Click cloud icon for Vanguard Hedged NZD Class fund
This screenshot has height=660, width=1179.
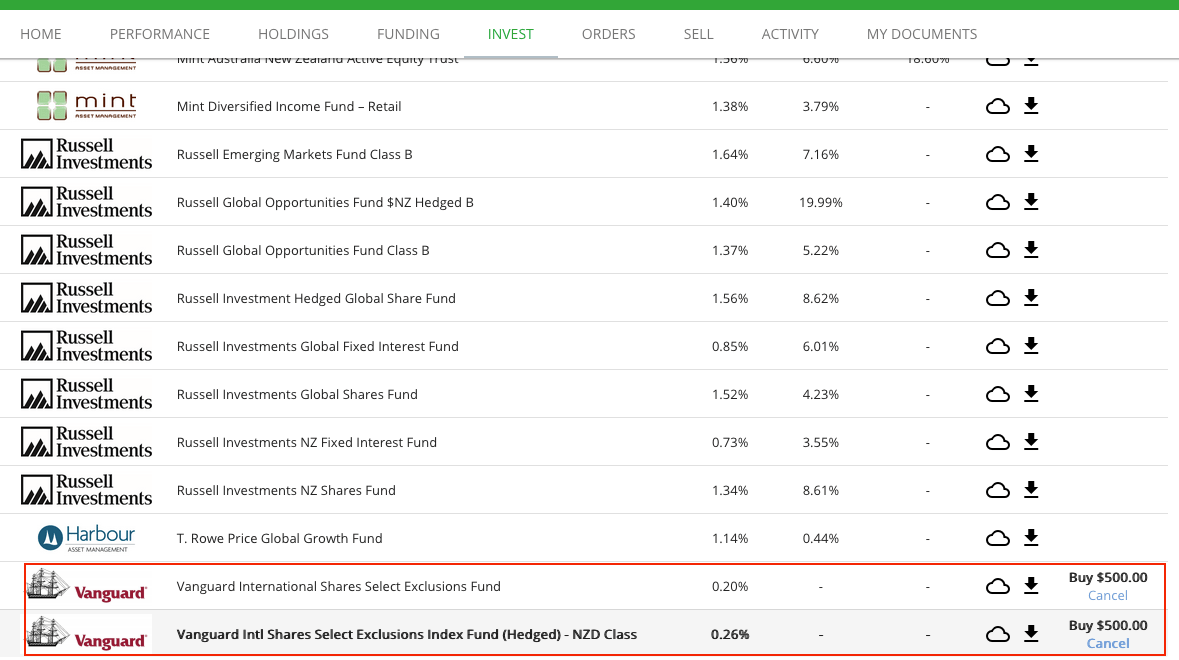pyautogui.click(x=997, y=634)
